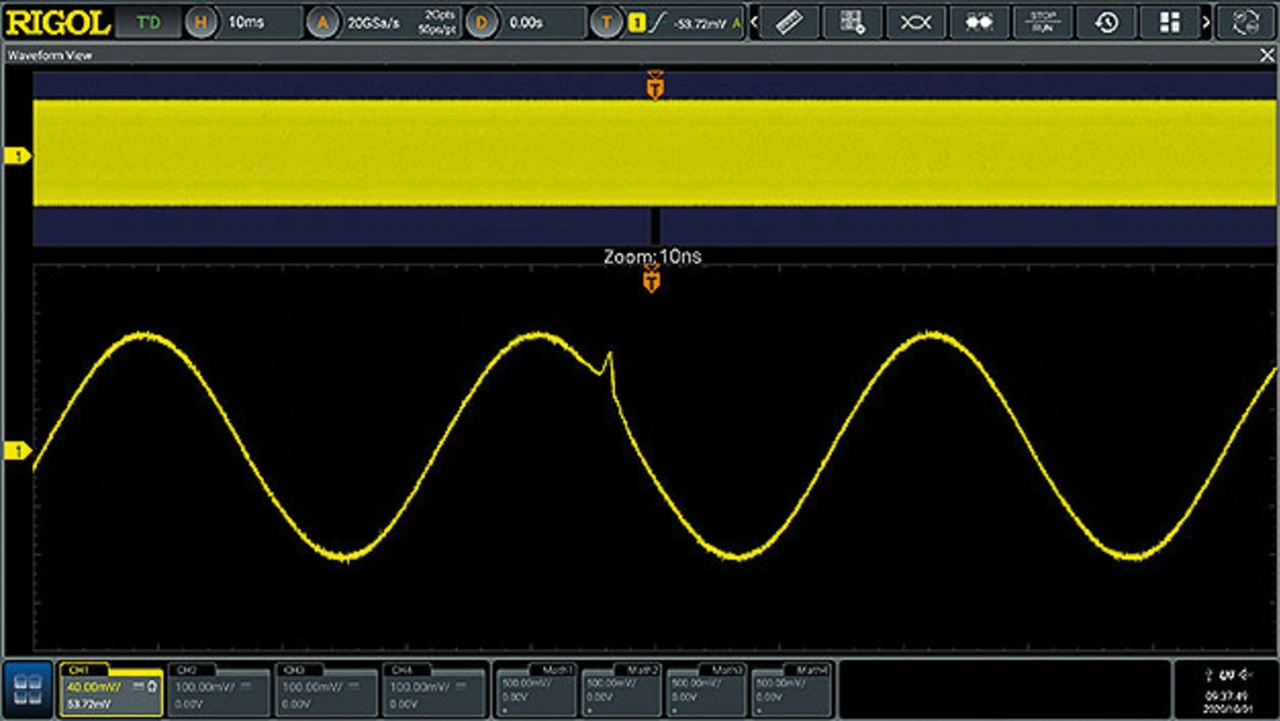1280x721 pixels.
Task: Expand the toolbar with the right arrow
Action: point(1207,22)
